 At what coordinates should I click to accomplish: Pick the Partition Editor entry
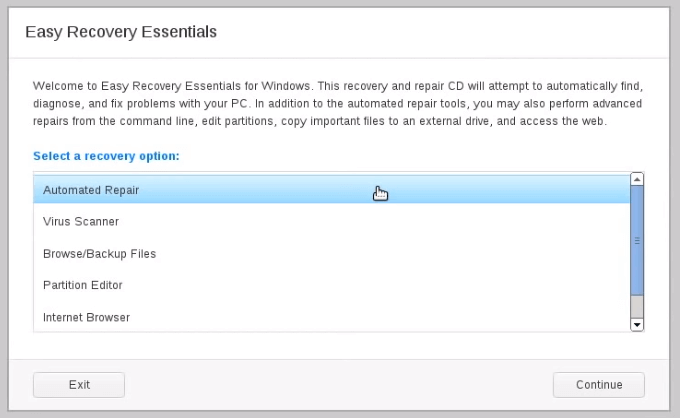point(83,286)
